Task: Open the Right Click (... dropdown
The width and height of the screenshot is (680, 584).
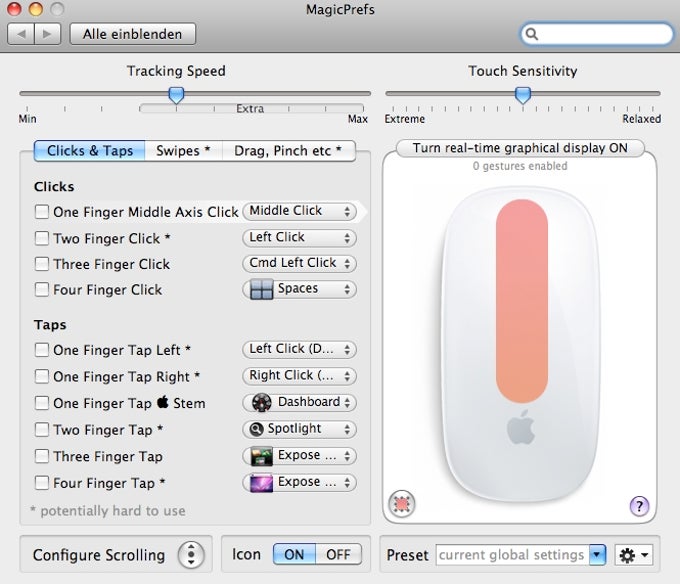Action: (299, 375)
